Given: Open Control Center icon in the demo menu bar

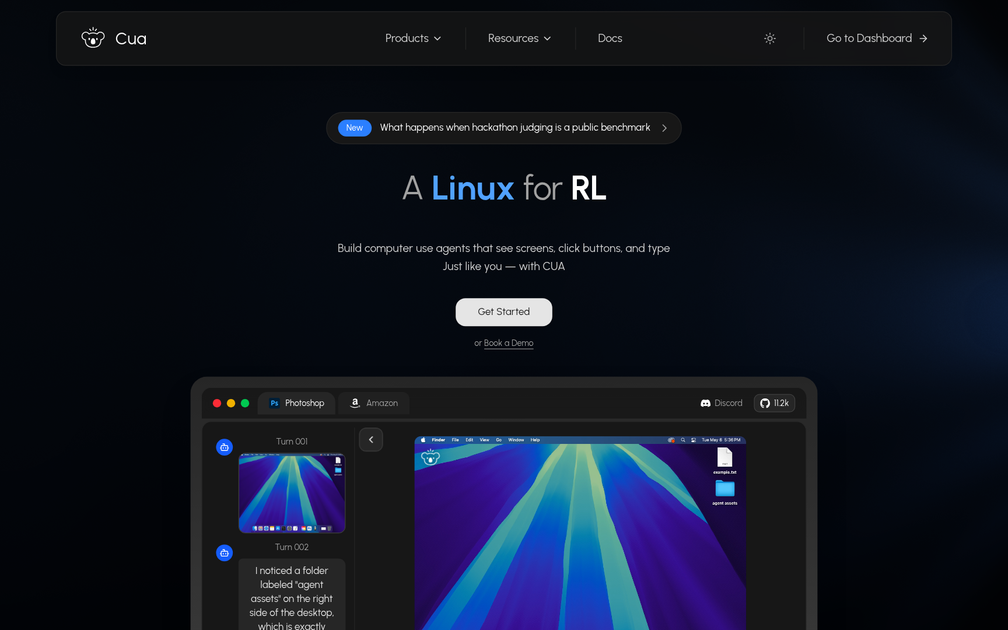Looking at the screenshot, I should [x=693, y=440].
